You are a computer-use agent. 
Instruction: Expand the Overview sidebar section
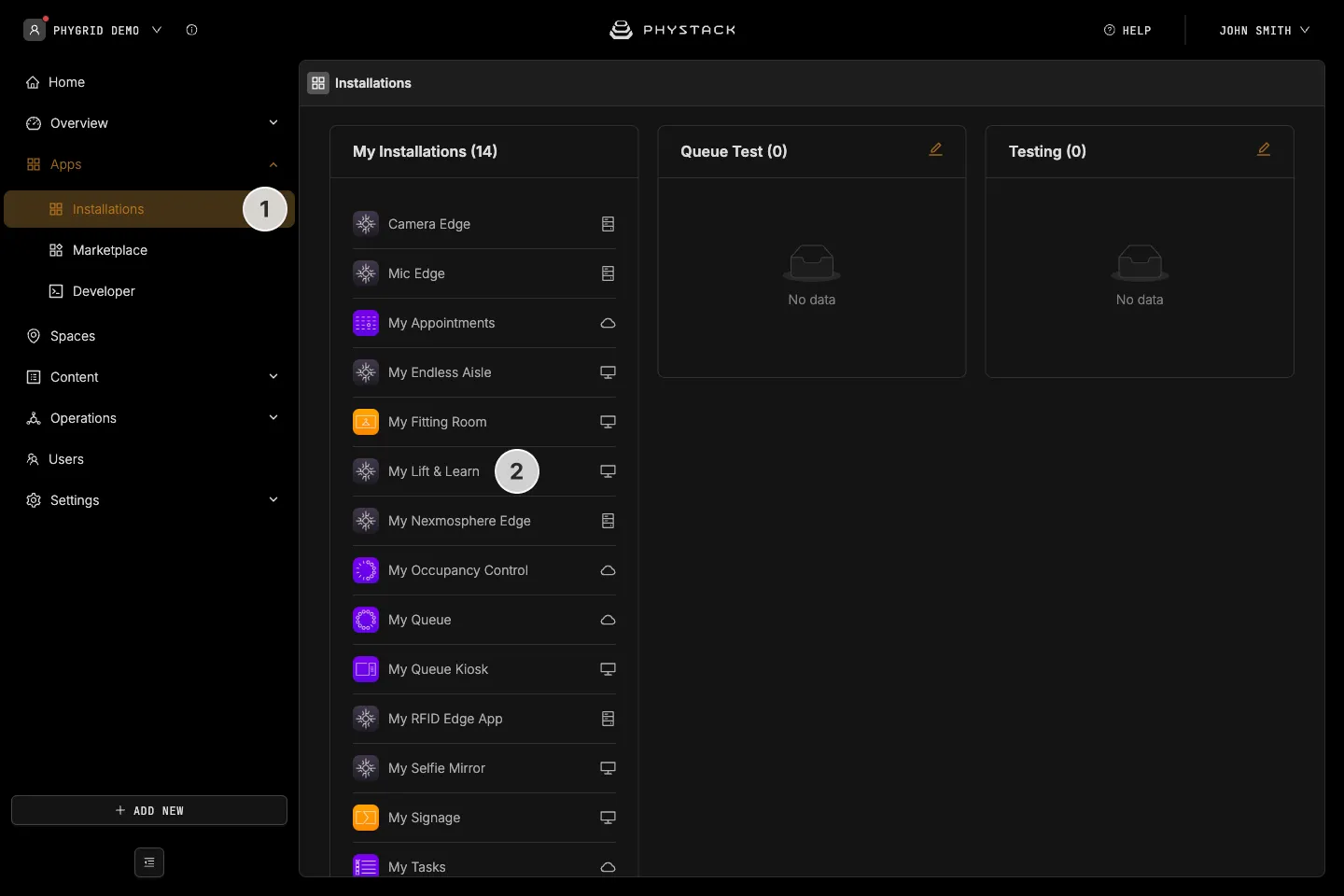pyautogui.click(x=149, y=123)
